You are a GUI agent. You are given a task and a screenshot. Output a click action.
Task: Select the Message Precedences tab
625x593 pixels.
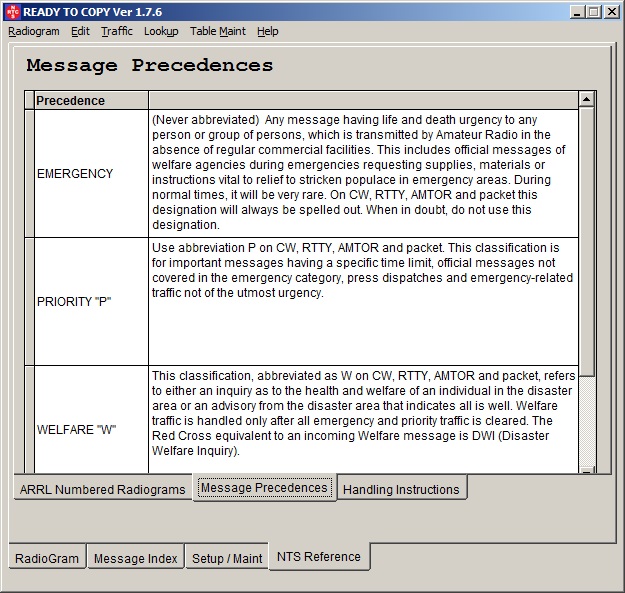(264, 488)
